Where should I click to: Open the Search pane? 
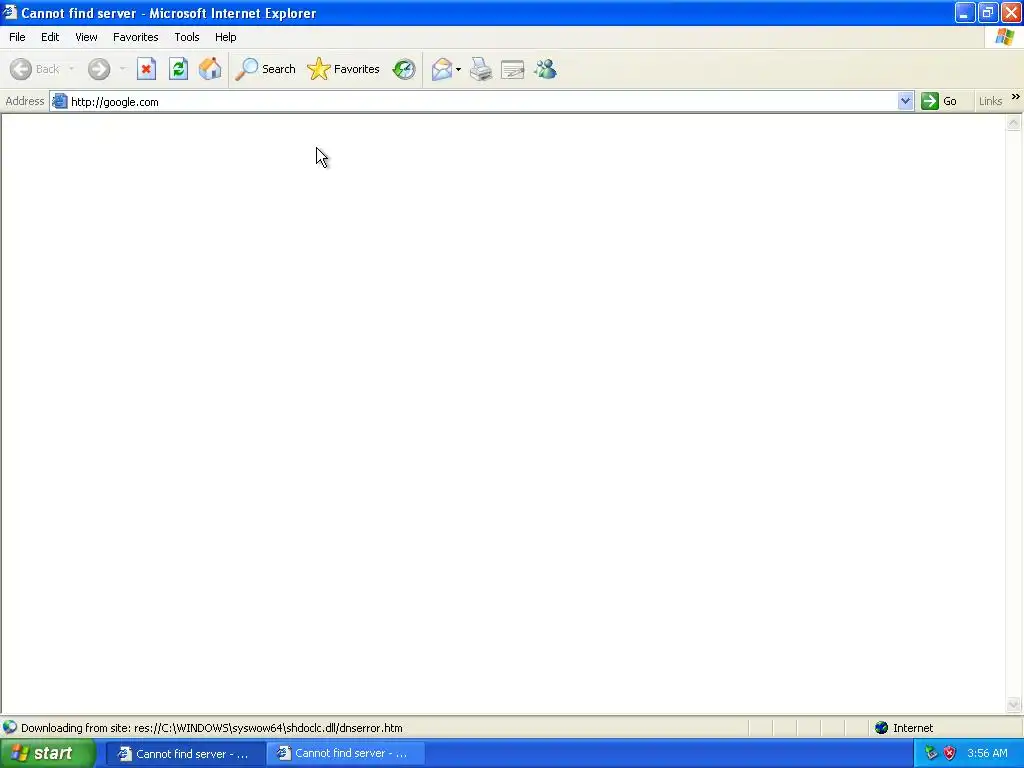pos(266,69)
